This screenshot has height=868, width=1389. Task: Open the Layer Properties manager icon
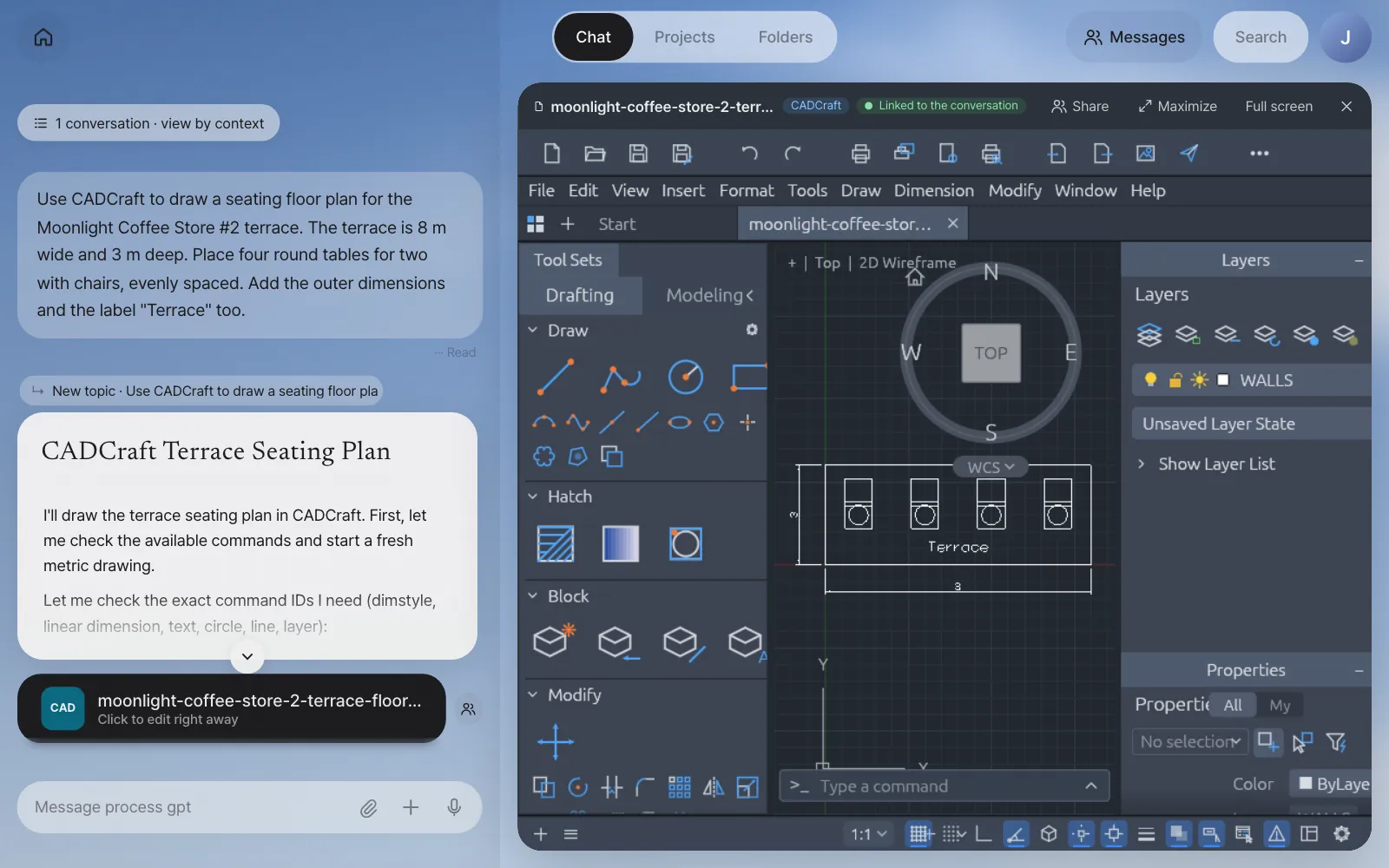pyautogui.click(x=1149, y=334)
